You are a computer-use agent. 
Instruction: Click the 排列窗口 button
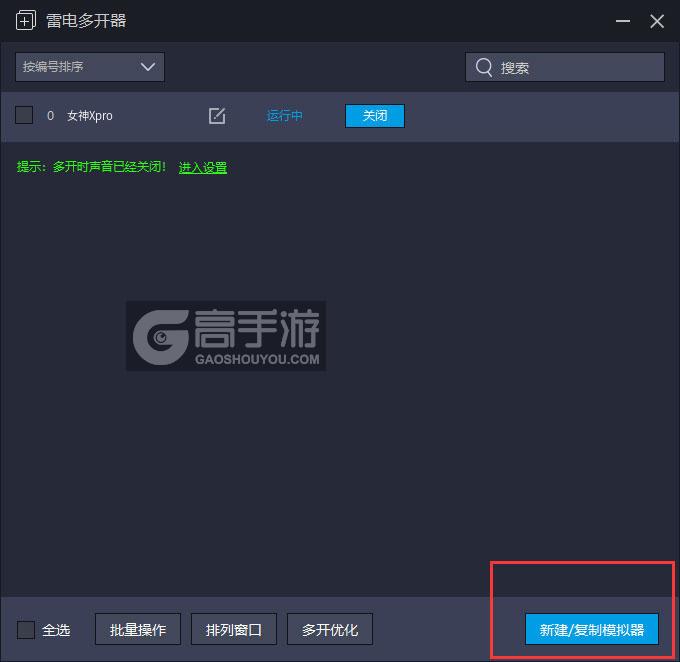(x=234, y=629)
